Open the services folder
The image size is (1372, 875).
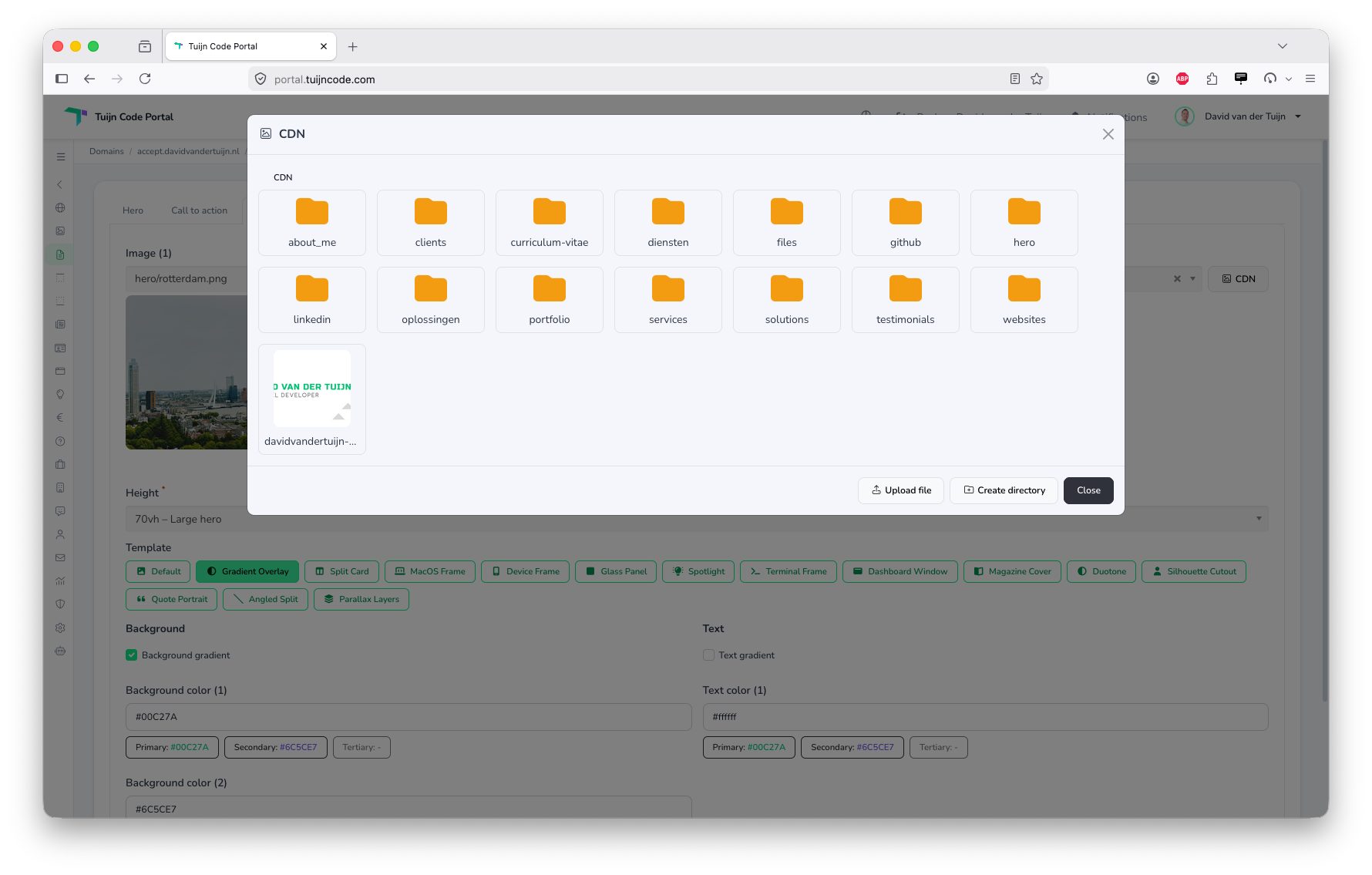coord(668,300)
